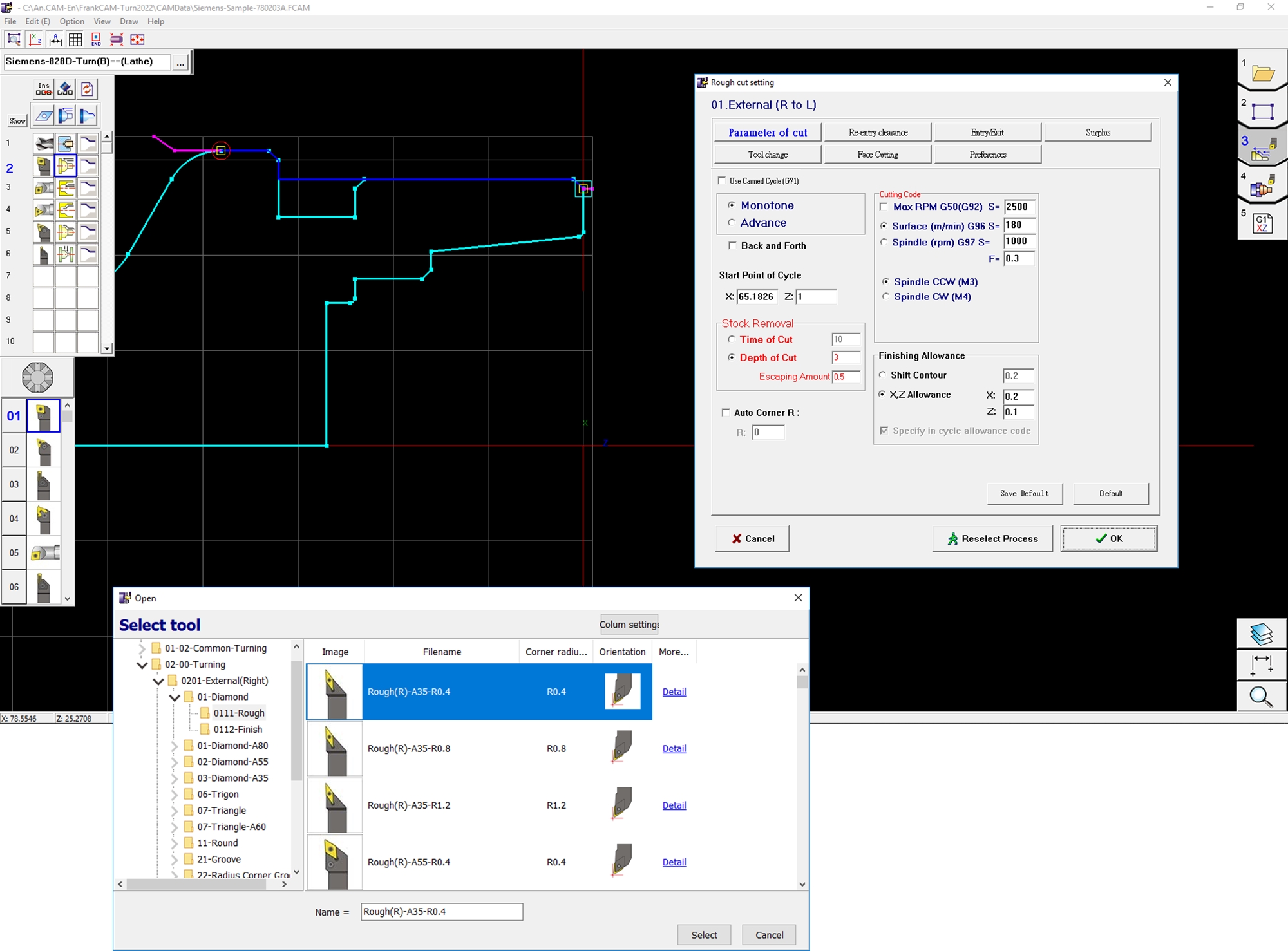Expand the 06-Trigon folder node
1288x951 pixels.
click(175, 795)
